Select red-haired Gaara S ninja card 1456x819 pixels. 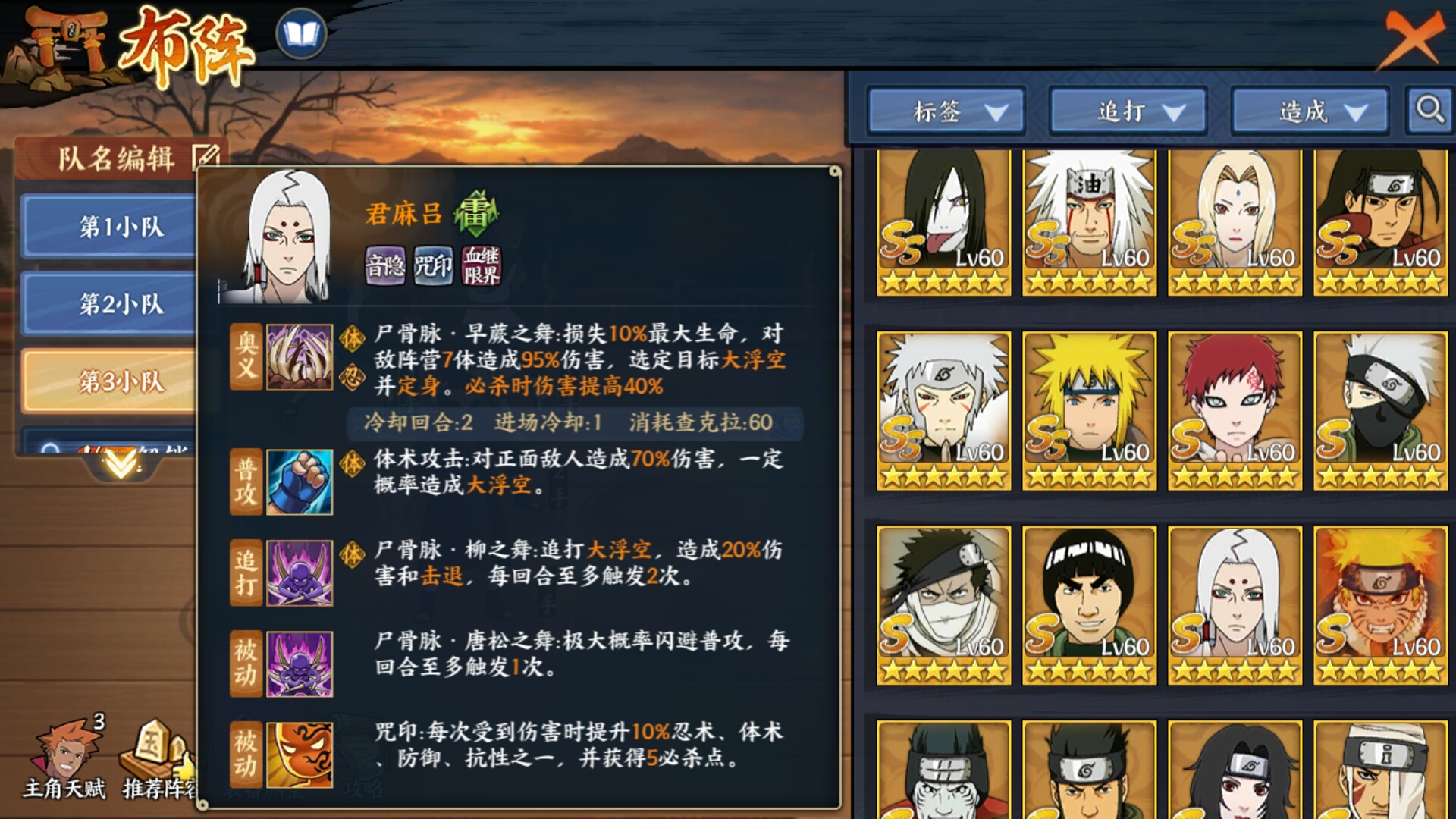[x=1235, y=410]
